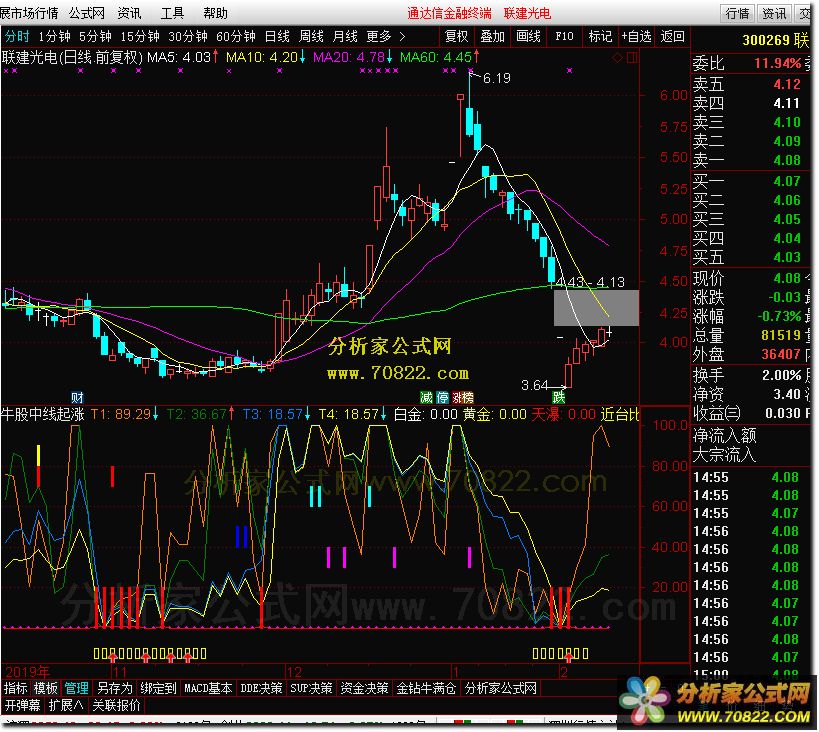Click the 绑定到 bind tab
This screenshot has width=819, height=732.
tap(158, 689)
